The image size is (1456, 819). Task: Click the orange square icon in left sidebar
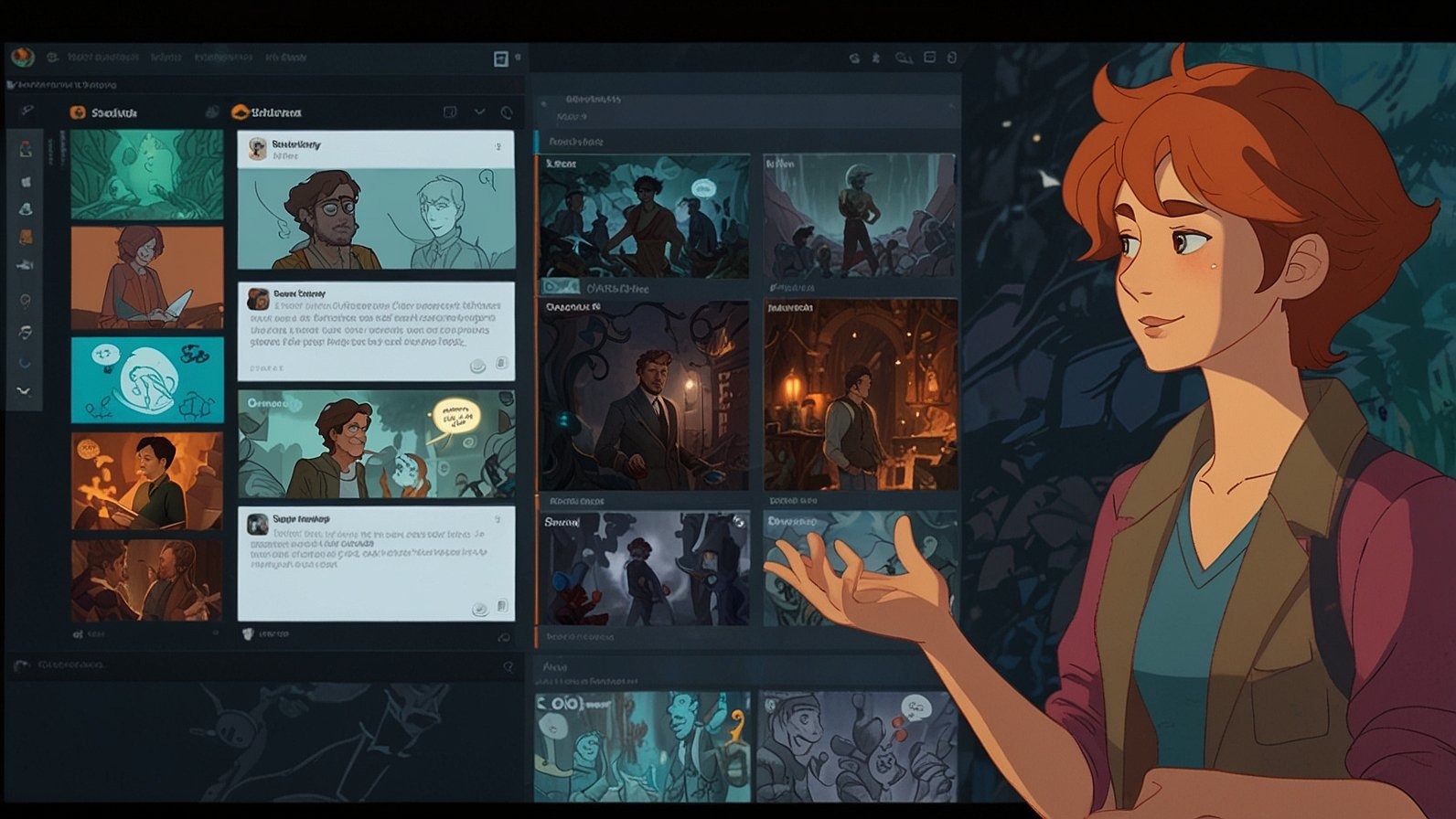[26, 237]
